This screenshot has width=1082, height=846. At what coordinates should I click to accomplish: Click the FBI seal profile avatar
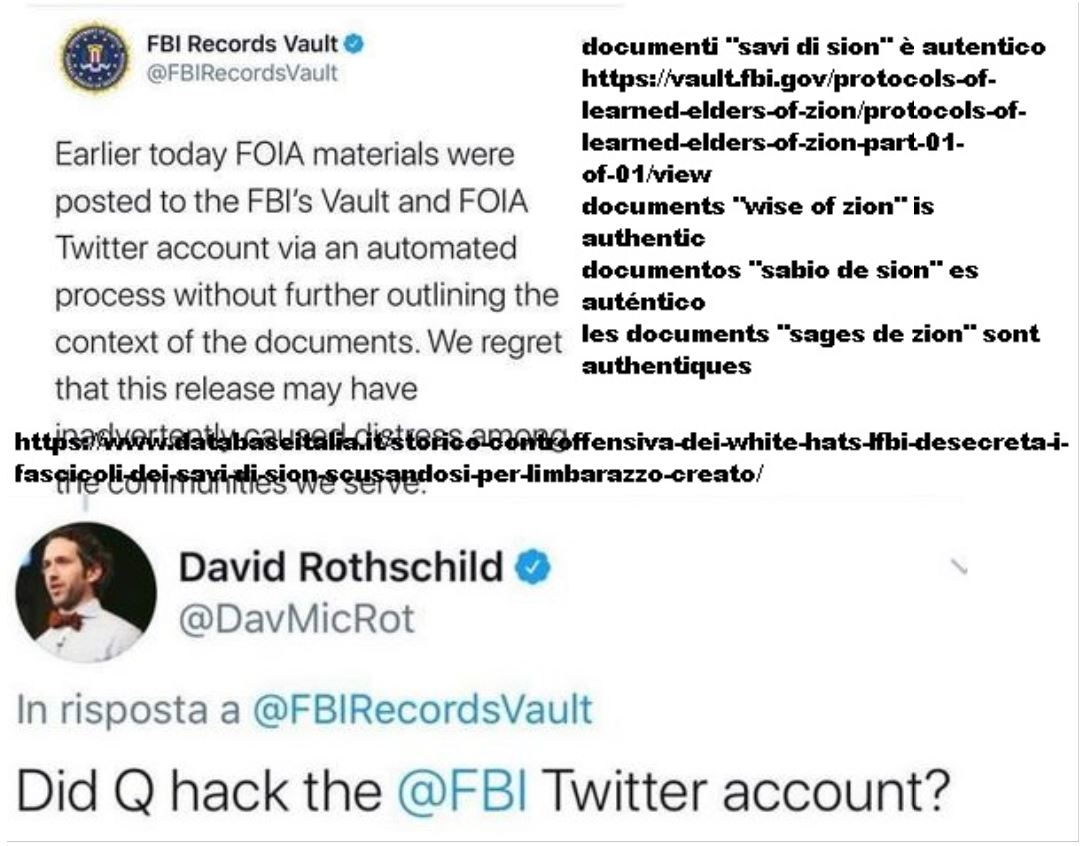(x=95, y=57)
